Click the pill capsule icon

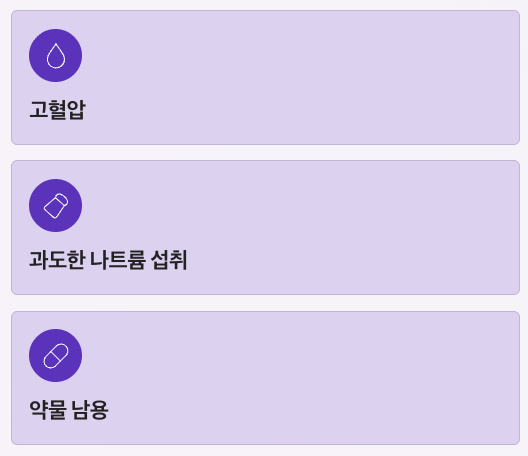pyautogui.click(x=56, y=356)
